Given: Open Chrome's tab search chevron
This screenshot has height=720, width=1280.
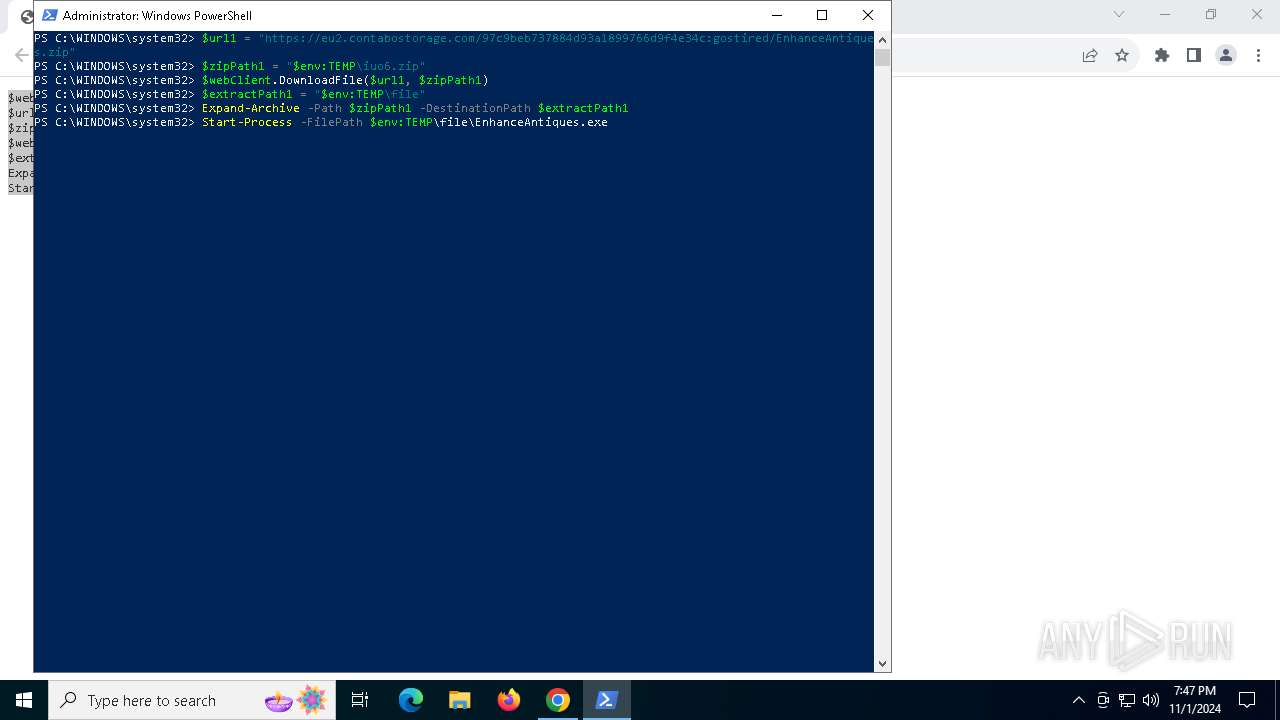Looking at the screenshot, I should coord(1119,14).
